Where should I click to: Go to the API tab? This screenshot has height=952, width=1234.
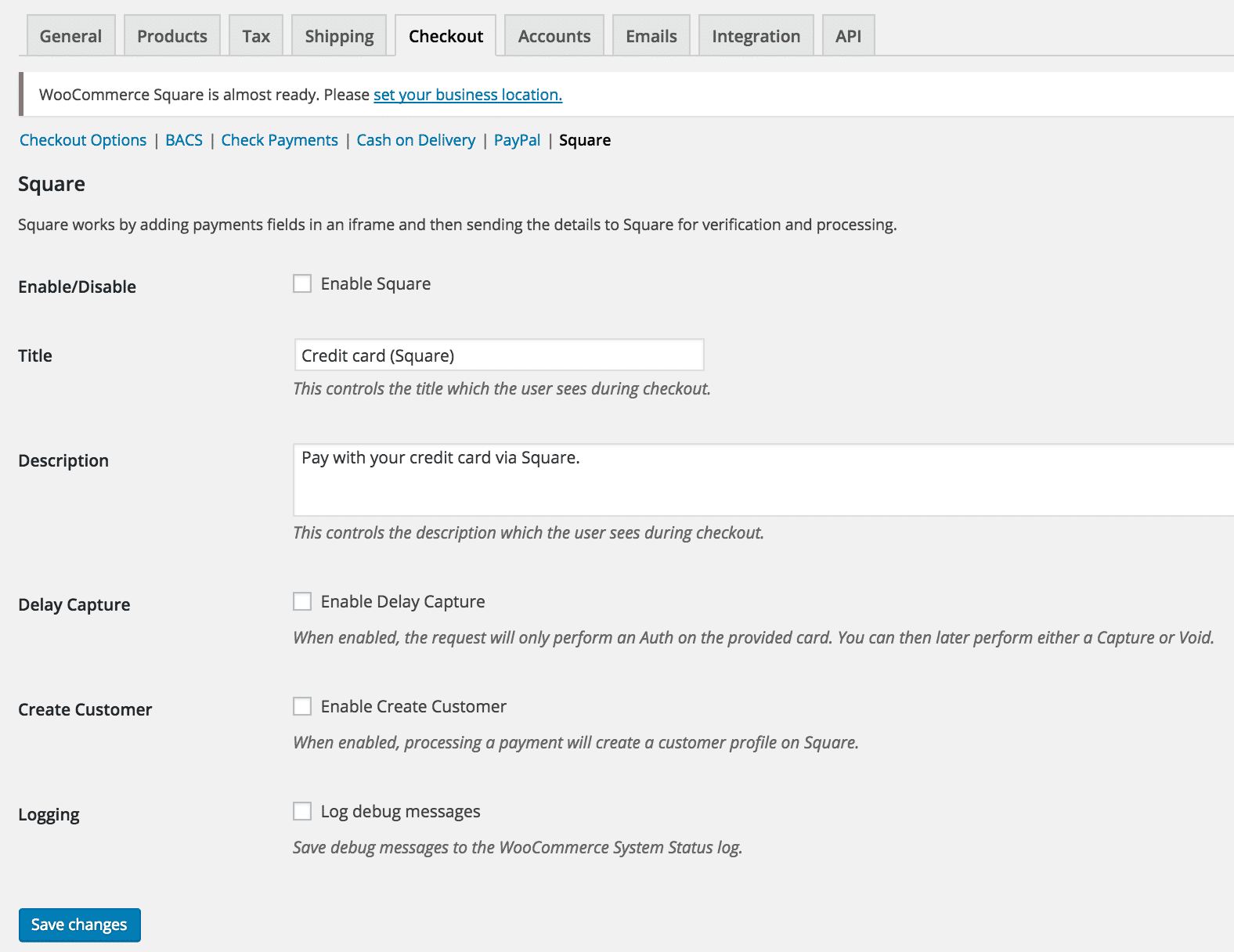pyautogui.click(x=849, y=36)
